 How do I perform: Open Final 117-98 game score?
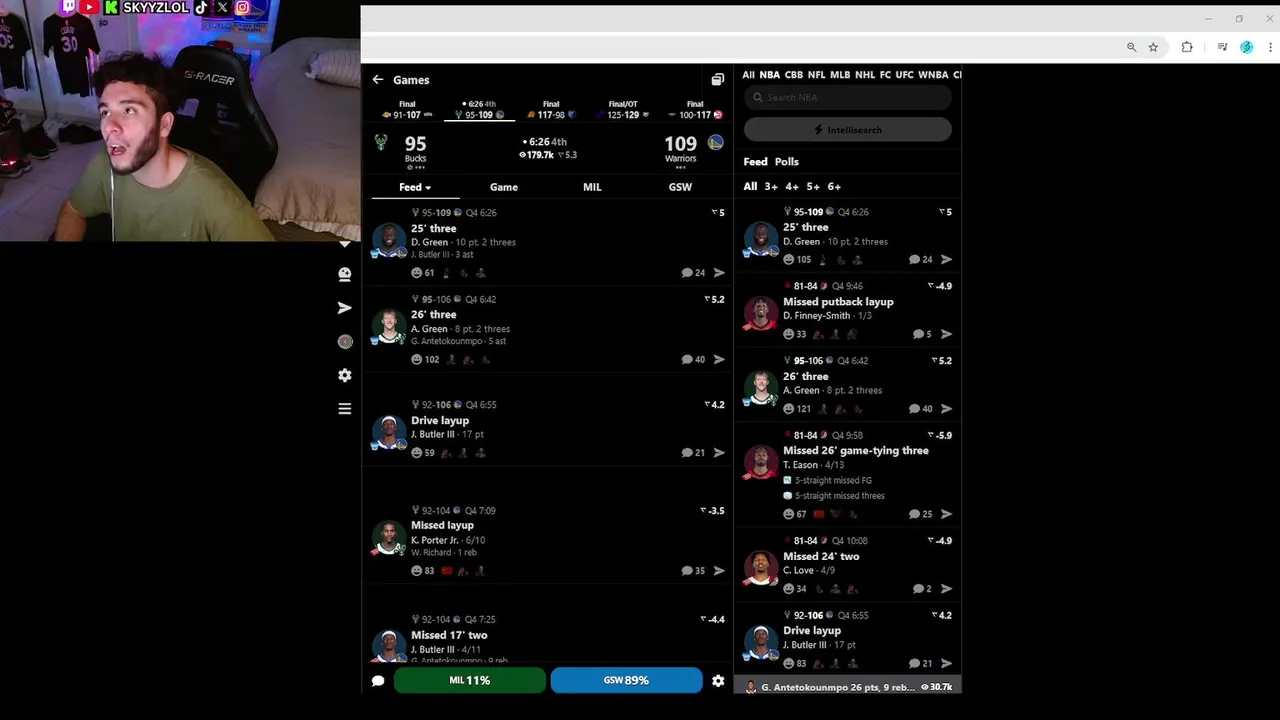551,110
